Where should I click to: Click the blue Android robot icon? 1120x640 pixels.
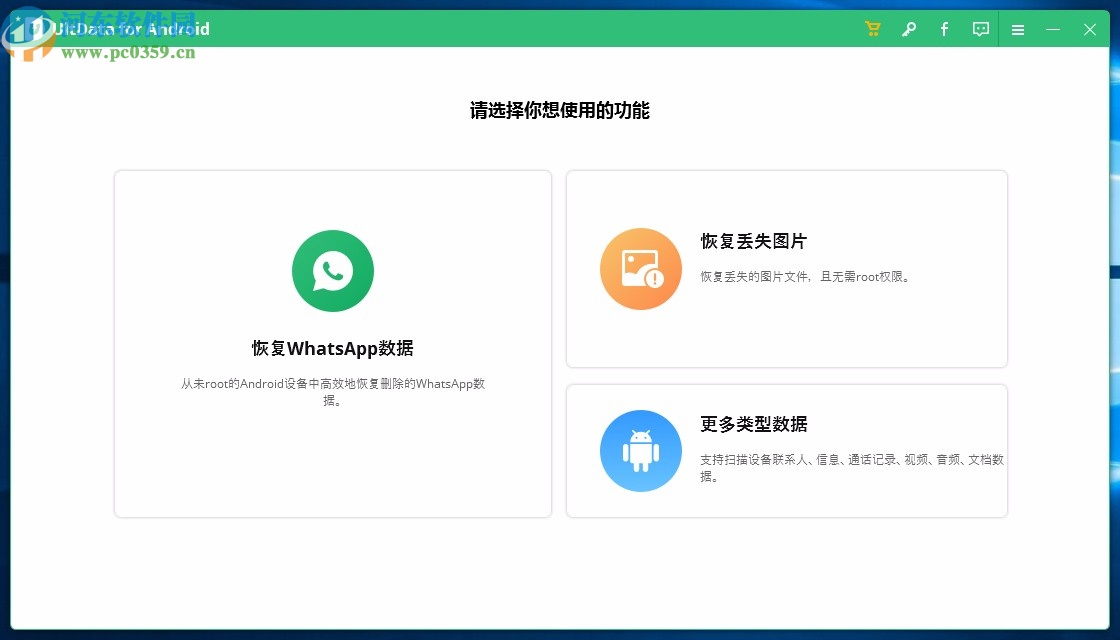tap(640, 450)
